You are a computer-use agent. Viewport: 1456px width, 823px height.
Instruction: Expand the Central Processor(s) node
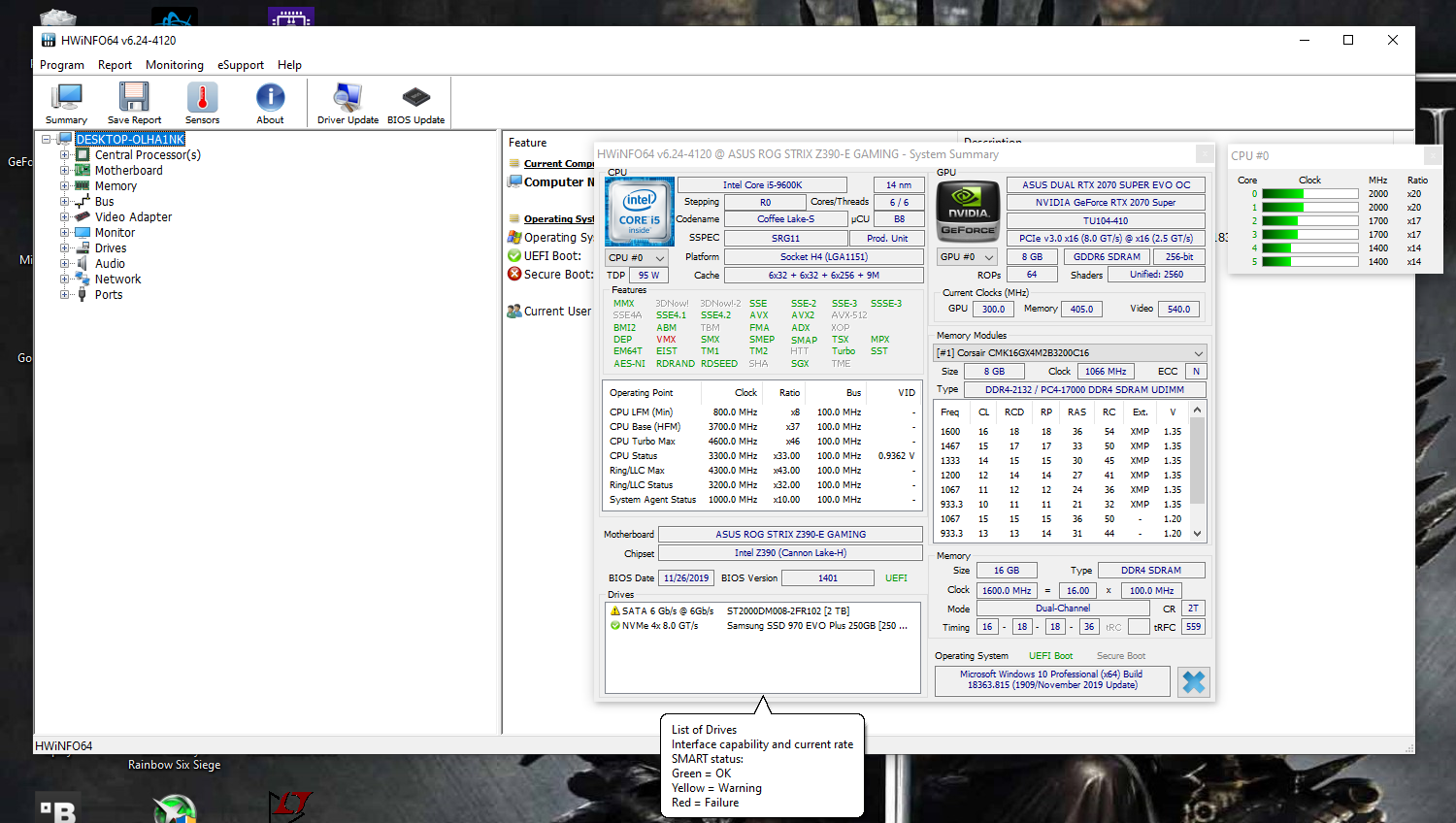(x=65, y=154)
